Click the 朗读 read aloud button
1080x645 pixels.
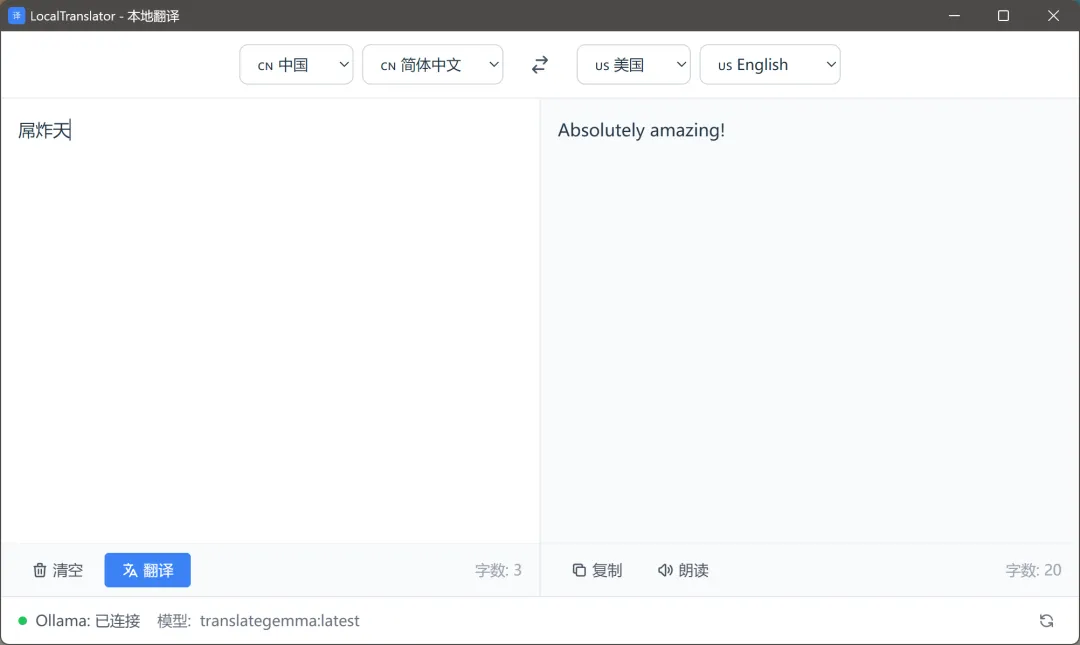(x=683, y=571)
